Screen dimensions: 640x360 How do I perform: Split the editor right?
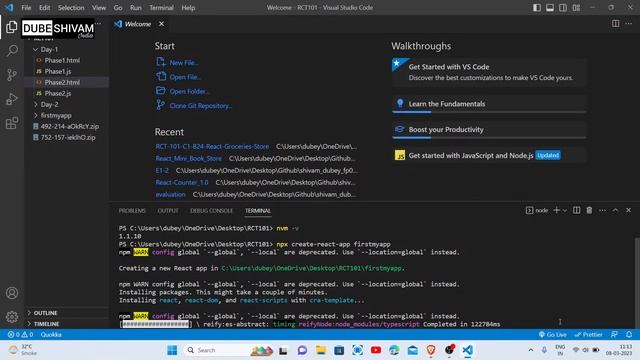616,24
